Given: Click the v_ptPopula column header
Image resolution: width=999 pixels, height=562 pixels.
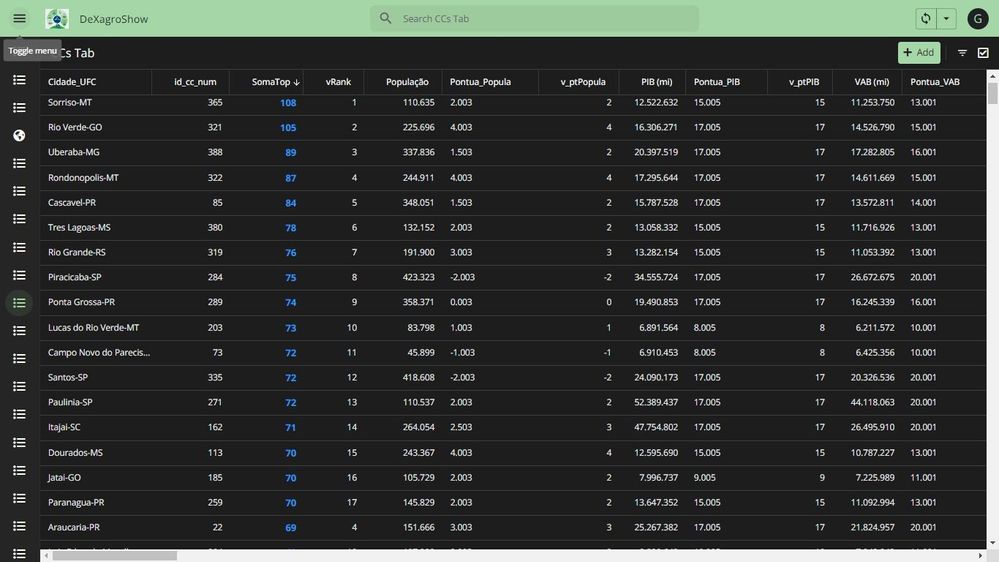Looking at the screenshot, I should [583, 82].
